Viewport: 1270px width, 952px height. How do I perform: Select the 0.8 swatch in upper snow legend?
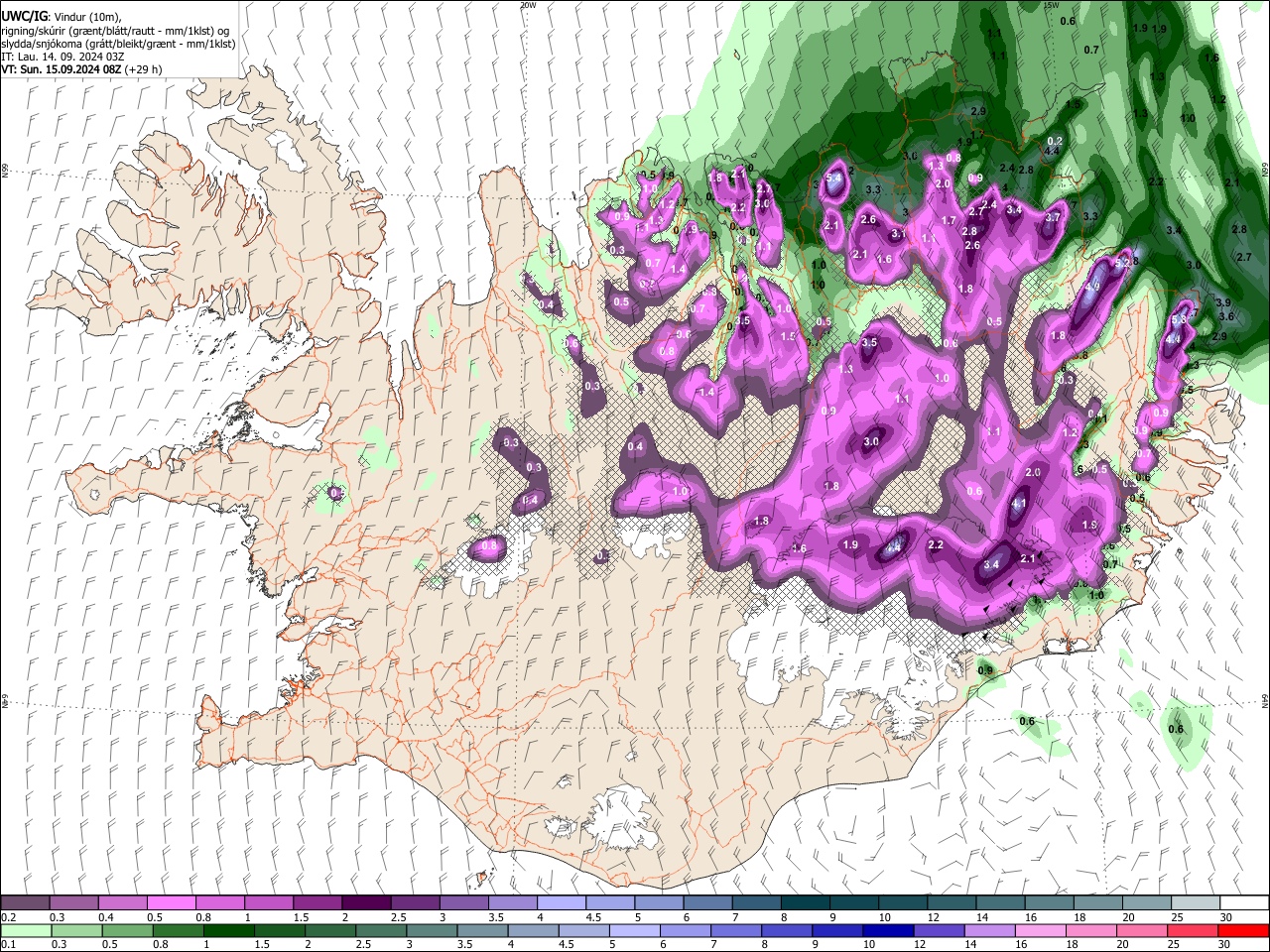coord(219,903)
